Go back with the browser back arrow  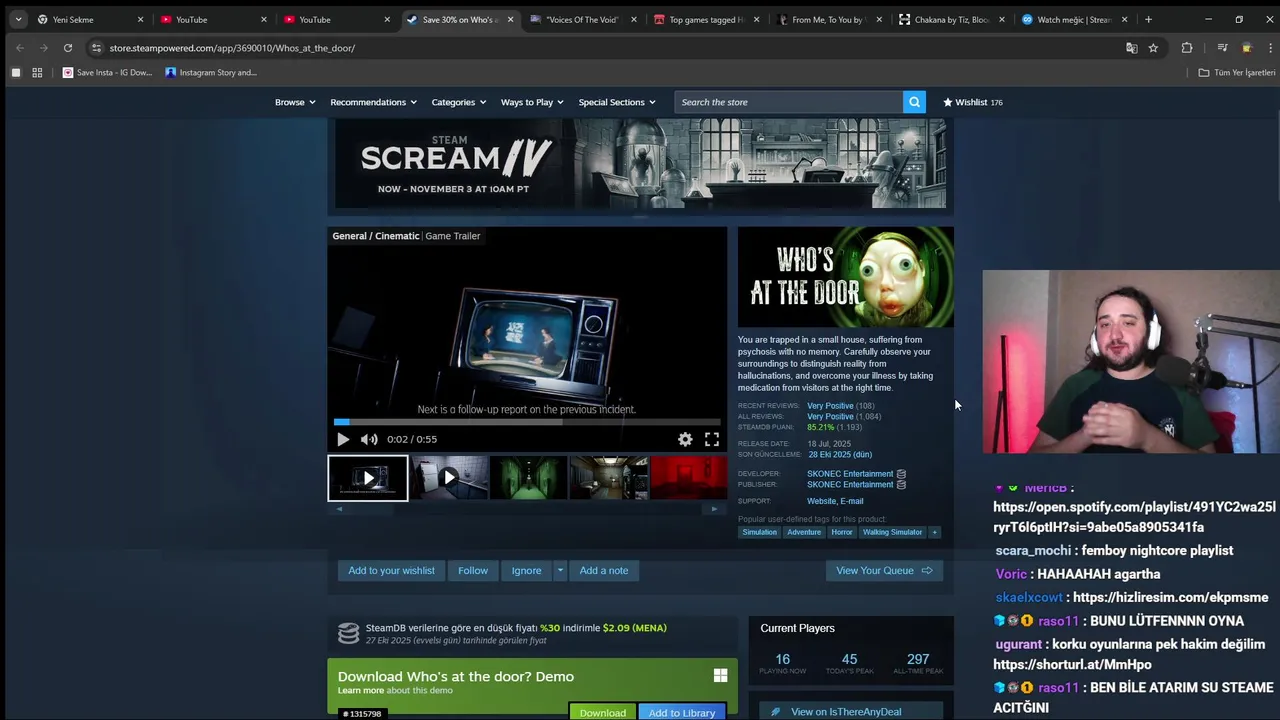click(20, 48)
